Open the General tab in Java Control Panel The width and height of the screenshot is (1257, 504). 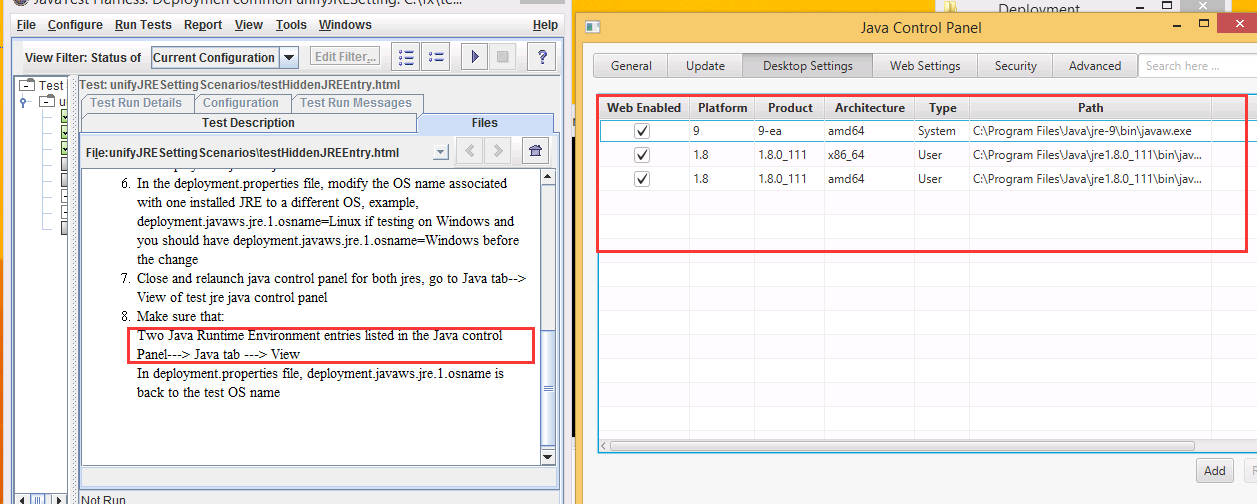tap(631, 66)
